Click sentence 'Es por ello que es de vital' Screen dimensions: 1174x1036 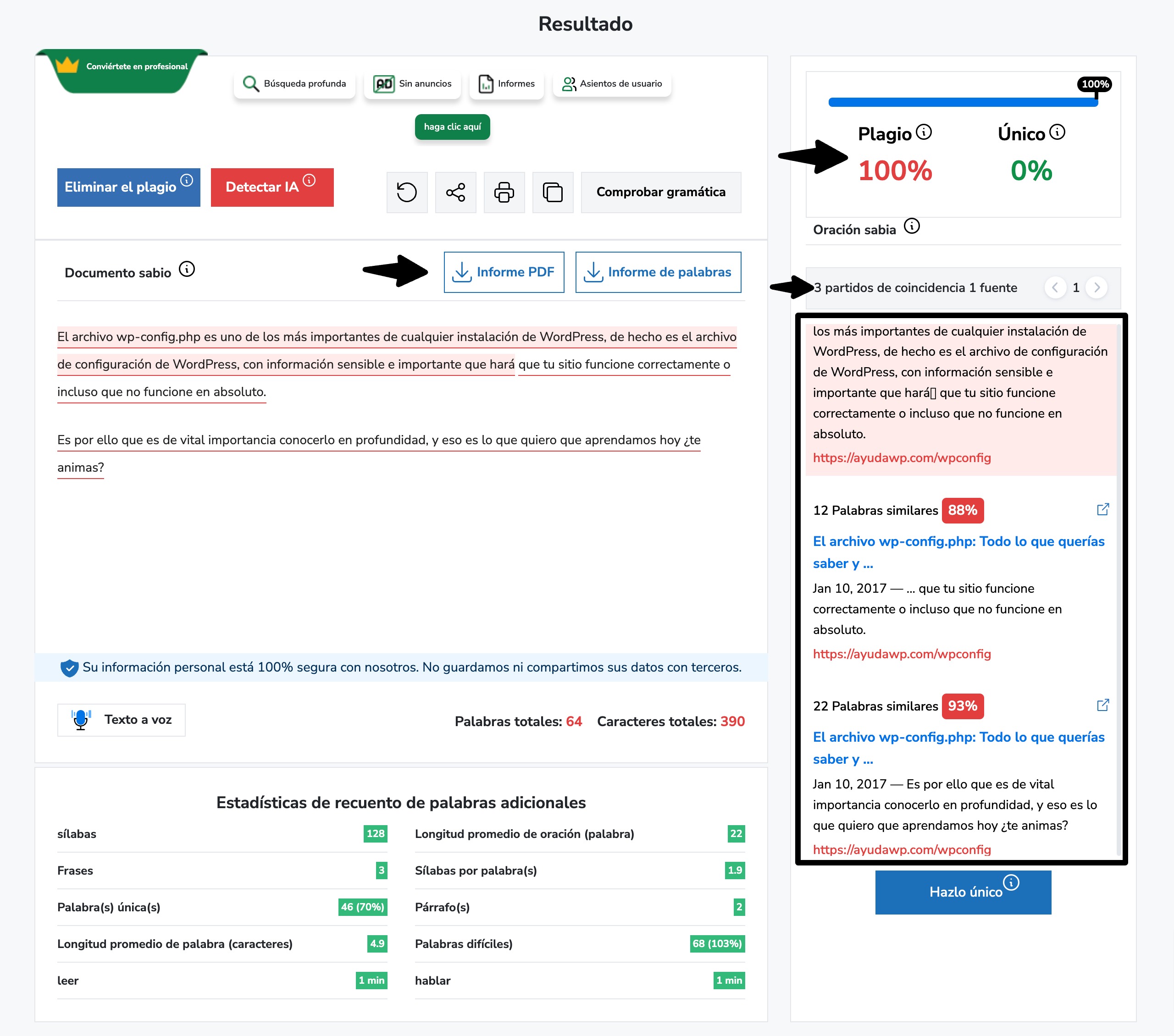click(379, 454)
